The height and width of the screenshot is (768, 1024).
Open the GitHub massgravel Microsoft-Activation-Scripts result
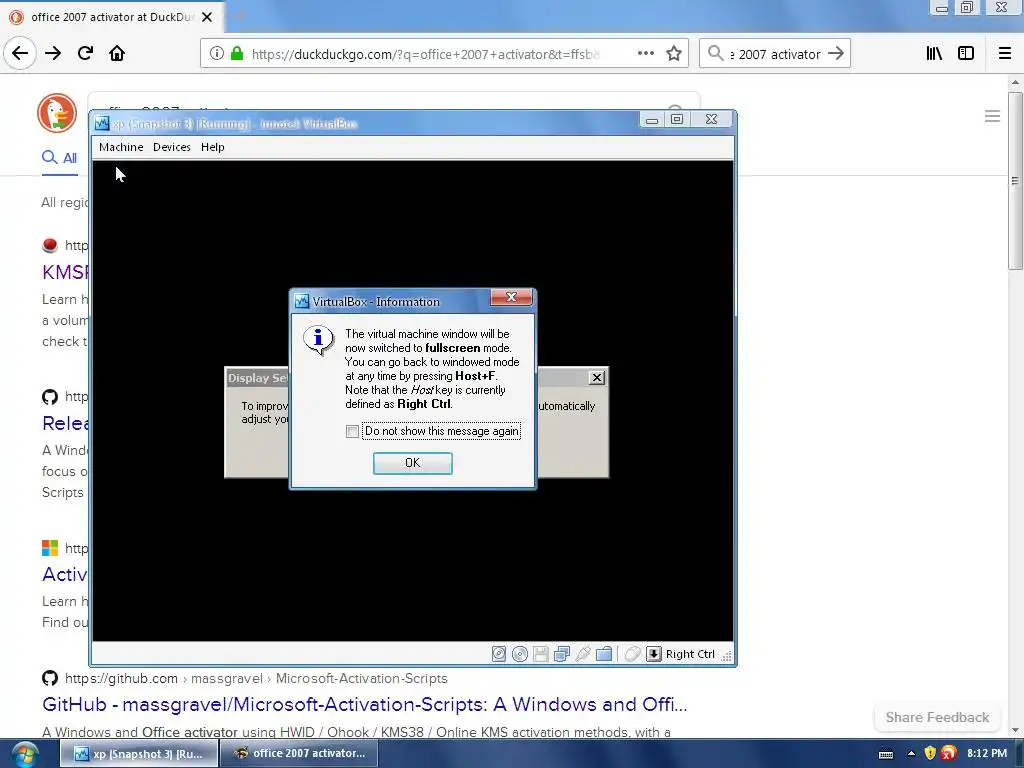tap(364, 705)
